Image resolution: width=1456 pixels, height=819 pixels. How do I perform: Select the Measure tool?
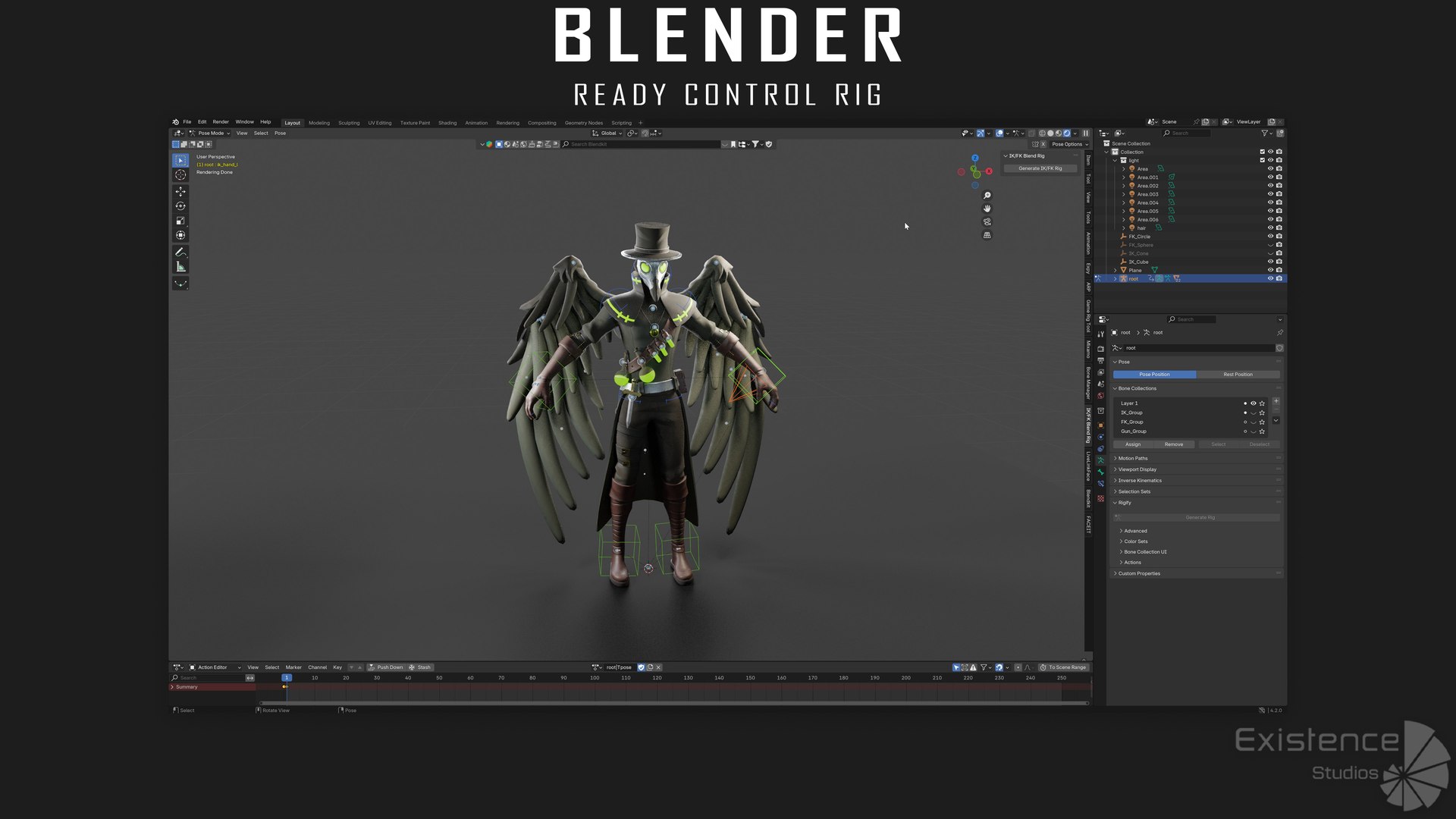click(x=180, y=267)
